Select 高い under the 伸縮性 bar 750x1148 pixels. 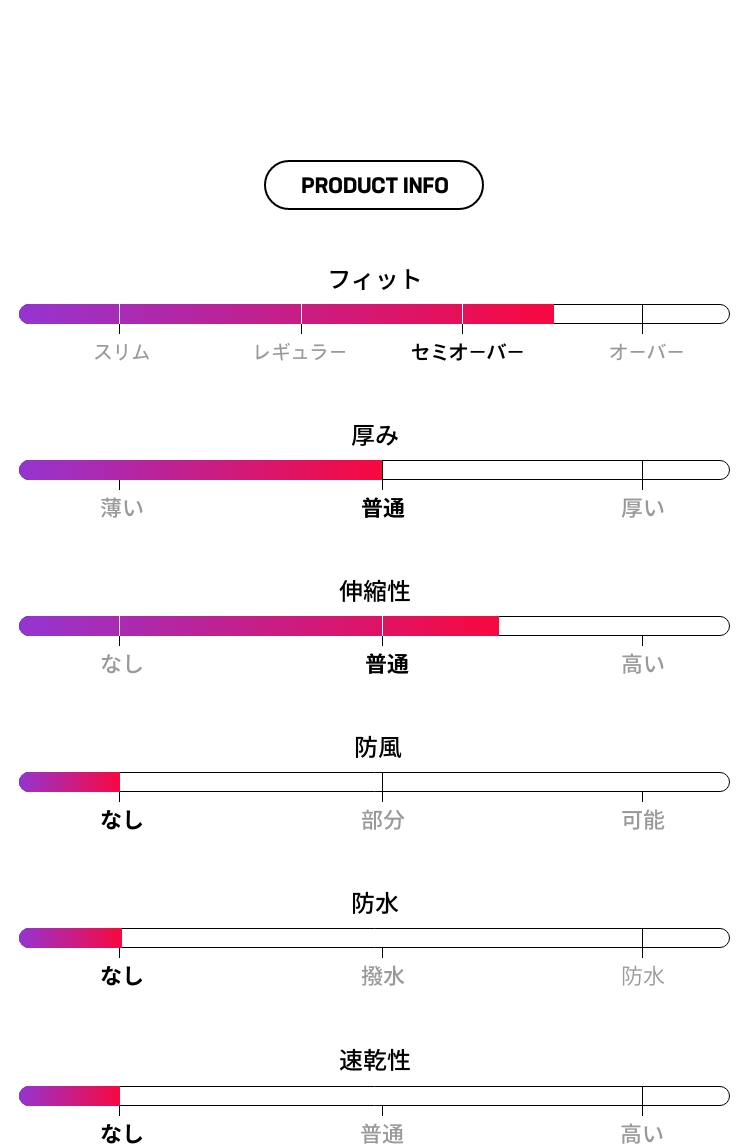click(643, 664)
